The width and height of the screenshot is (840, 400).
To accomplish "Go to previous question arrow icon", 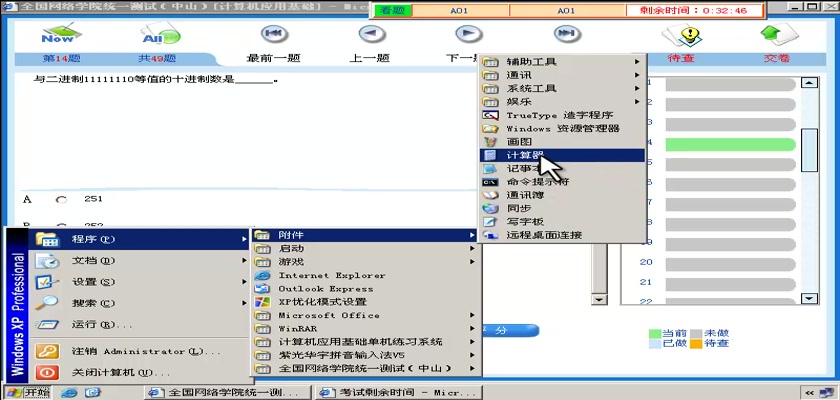I will (372, 34).
